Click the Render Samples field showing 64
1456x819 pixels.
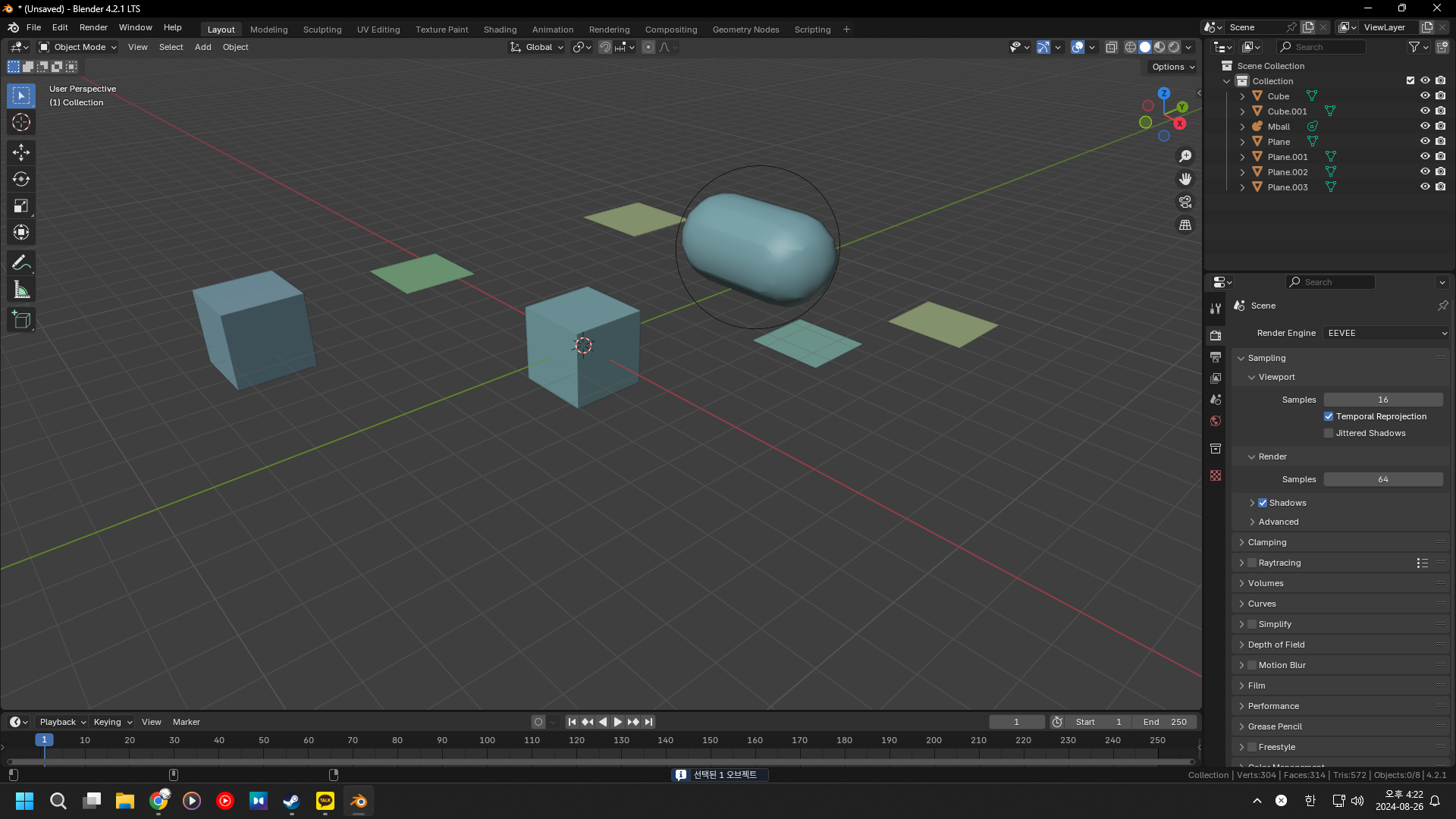(1382, 479)
